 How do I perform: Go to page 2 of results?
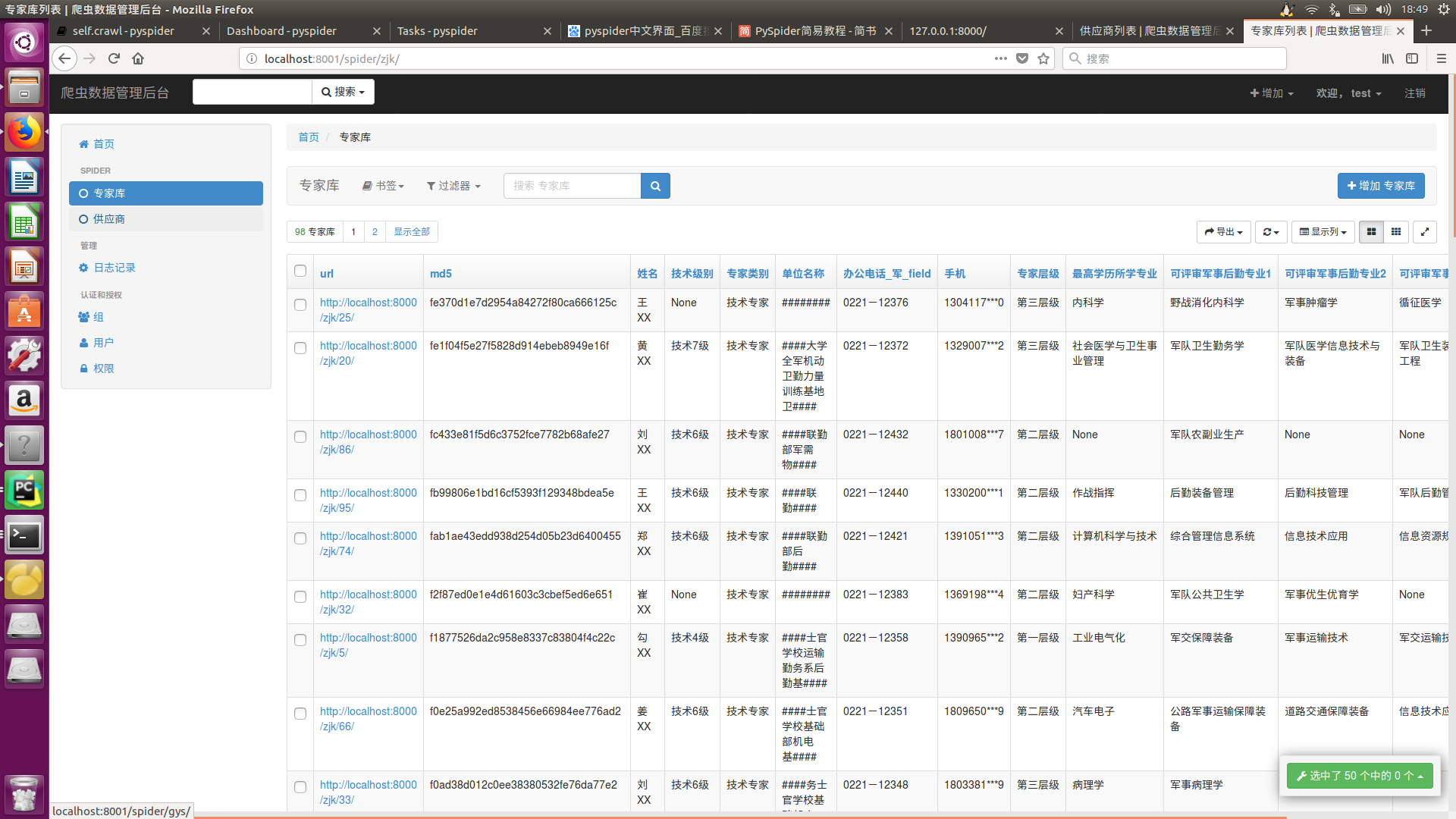click(375, 232)
